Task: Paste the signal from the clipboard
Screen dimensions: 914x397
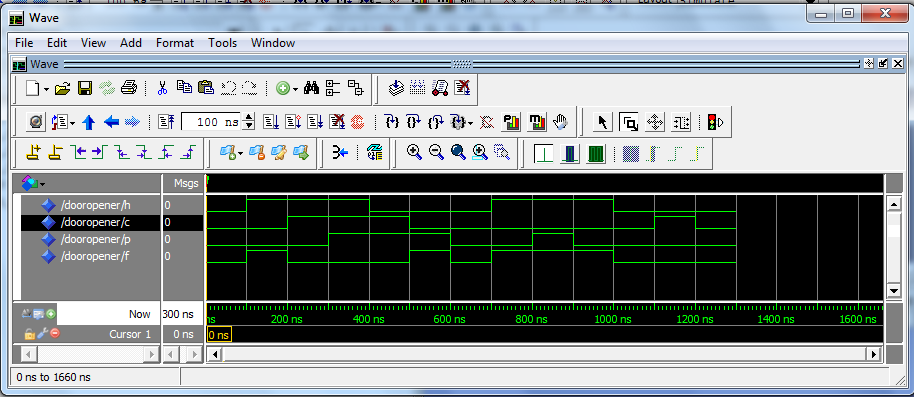Action: [x=205, y=88]
